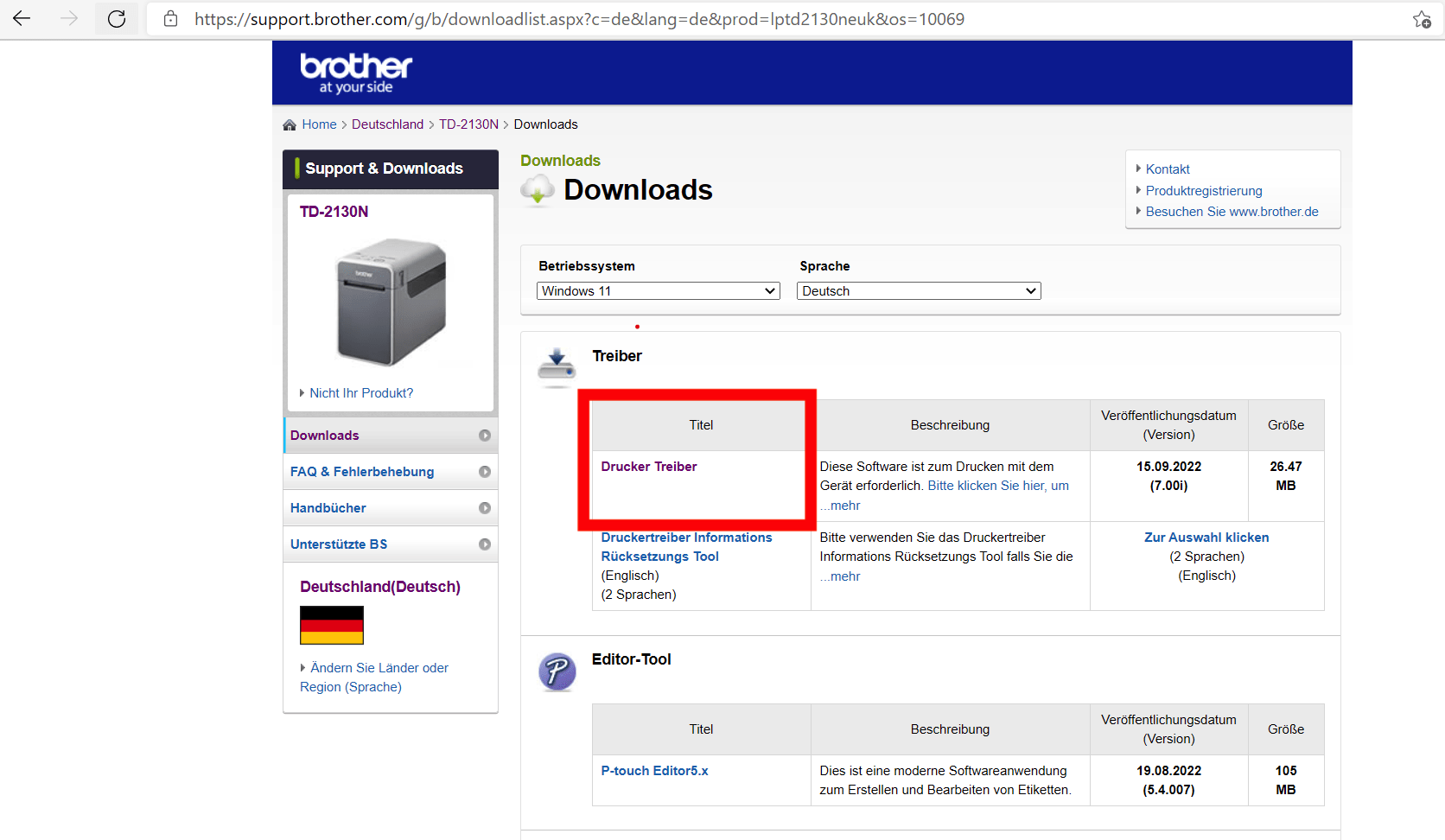
Task: Open FAQ & Fehlerbehebung section
Action: pos(391,472)
